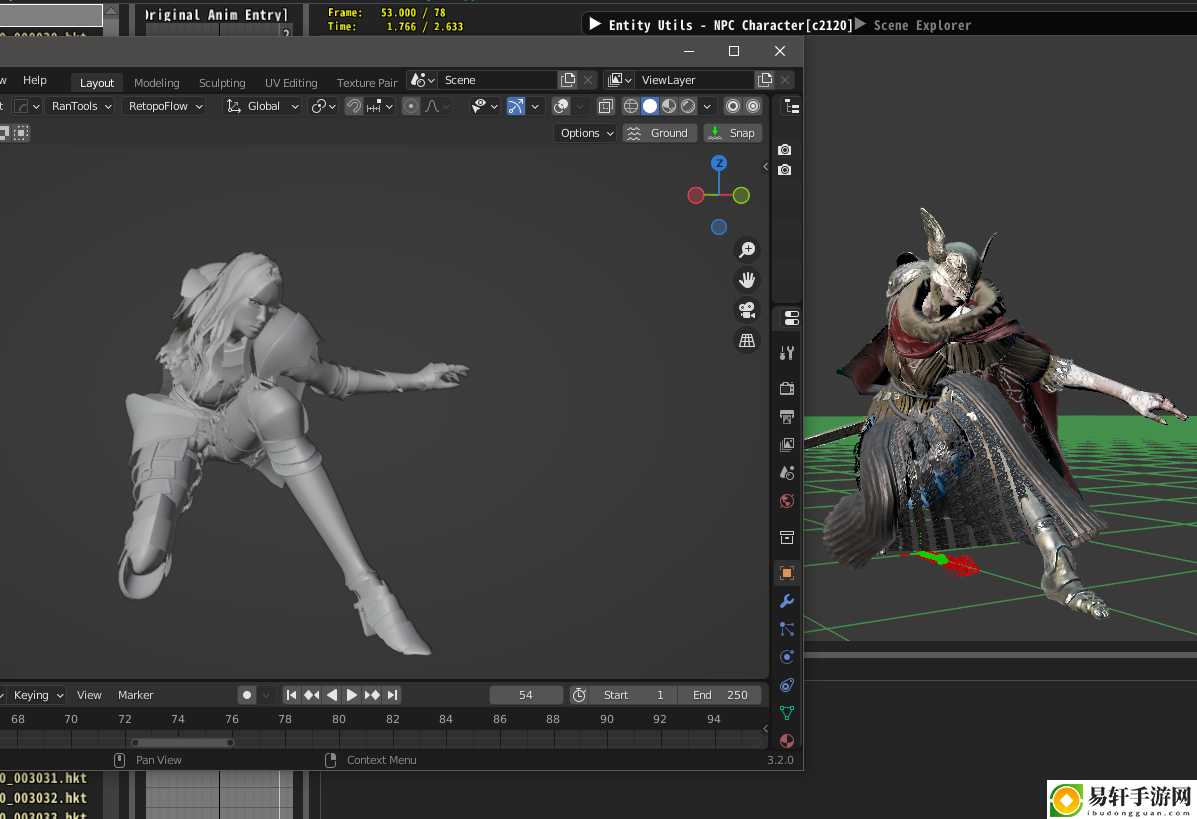This screenshot has height=819, width=1197.
Task: Toggle the camera view icon
Action: [747, 310]
